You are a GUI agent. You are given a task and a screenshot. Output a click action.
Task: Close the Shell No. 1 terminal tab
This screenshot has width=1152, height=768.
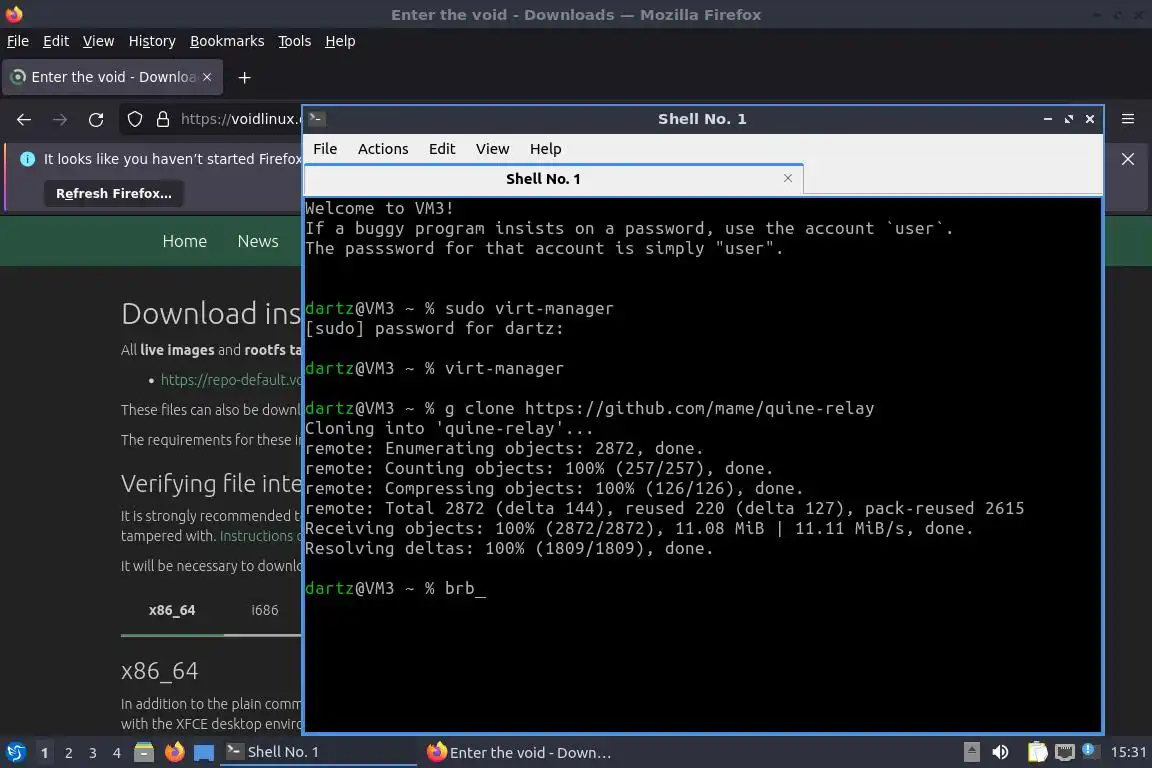tap(788, 178)
